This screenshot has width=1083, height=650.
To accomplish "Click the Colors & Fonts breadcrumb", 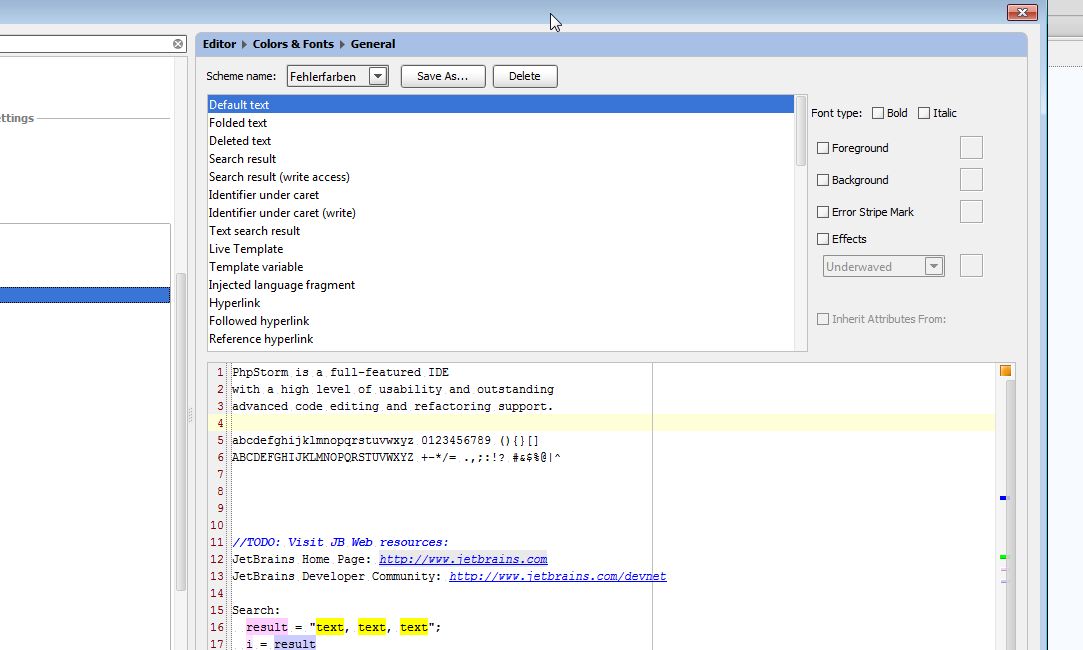I will click(293, 44).
